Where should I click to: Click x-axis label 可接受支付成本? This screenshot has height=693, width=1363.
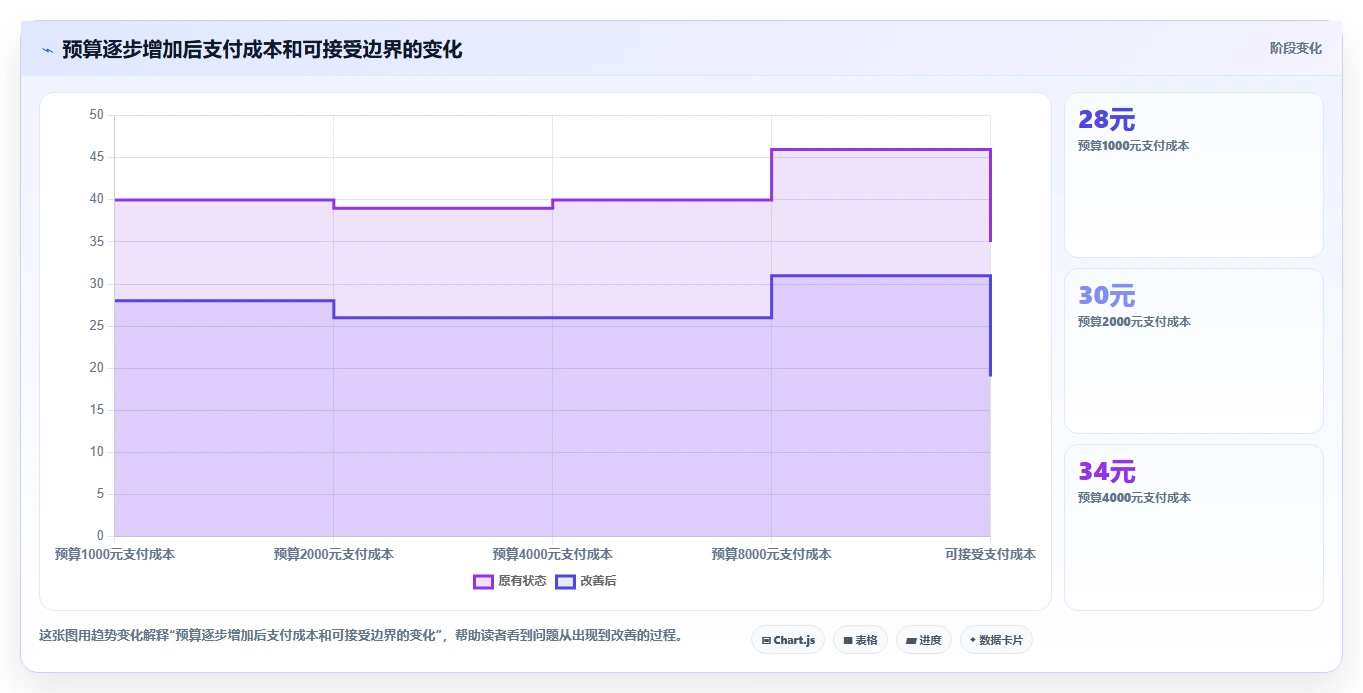click(x=990, y=554)
